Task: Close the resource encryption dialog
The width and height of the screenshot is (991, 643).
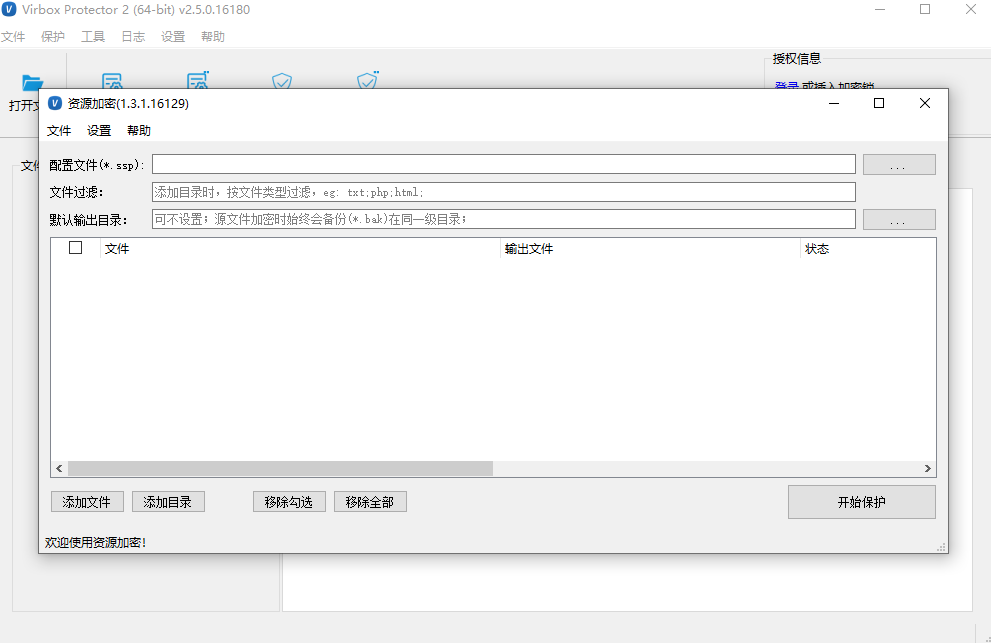Action: pyautogui.click(x=925, y=103)
